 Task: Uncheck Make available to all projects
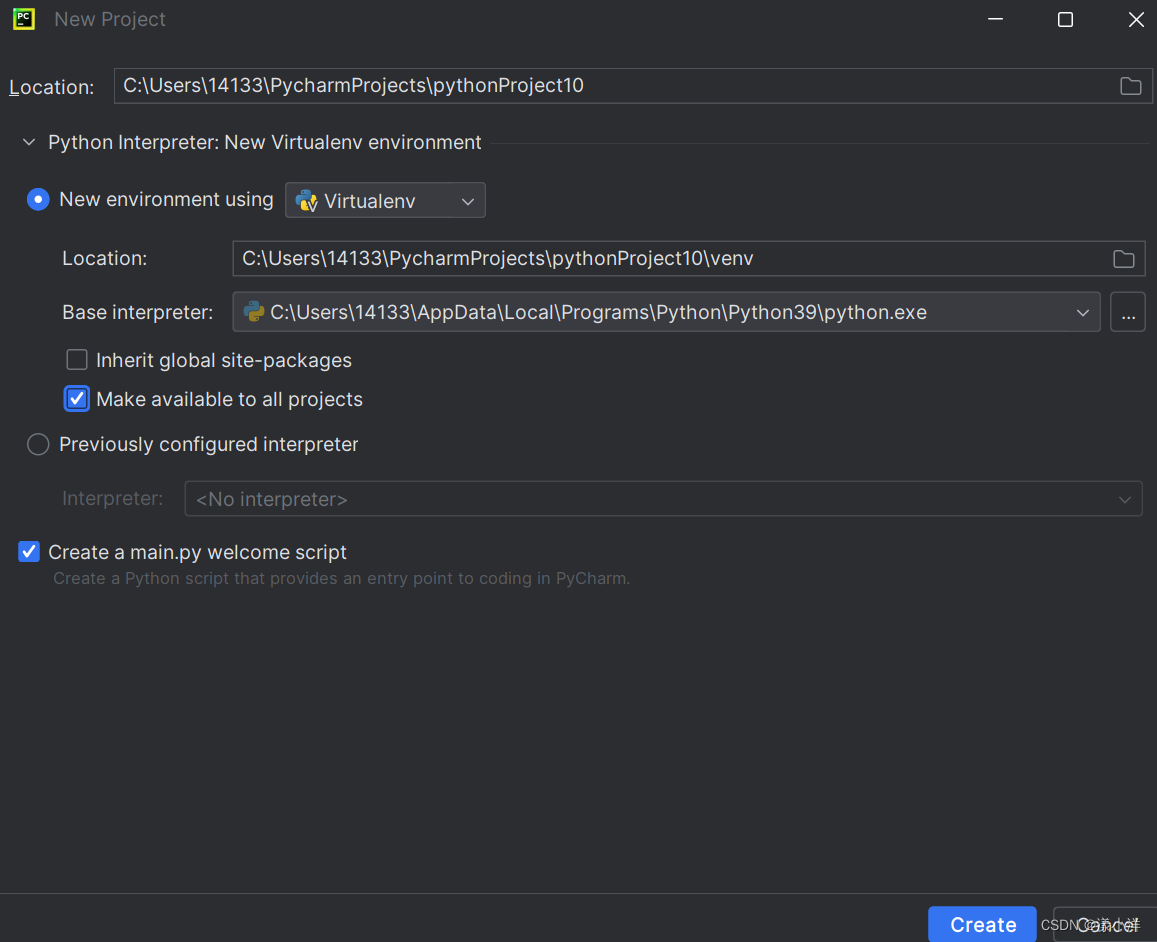77,398
